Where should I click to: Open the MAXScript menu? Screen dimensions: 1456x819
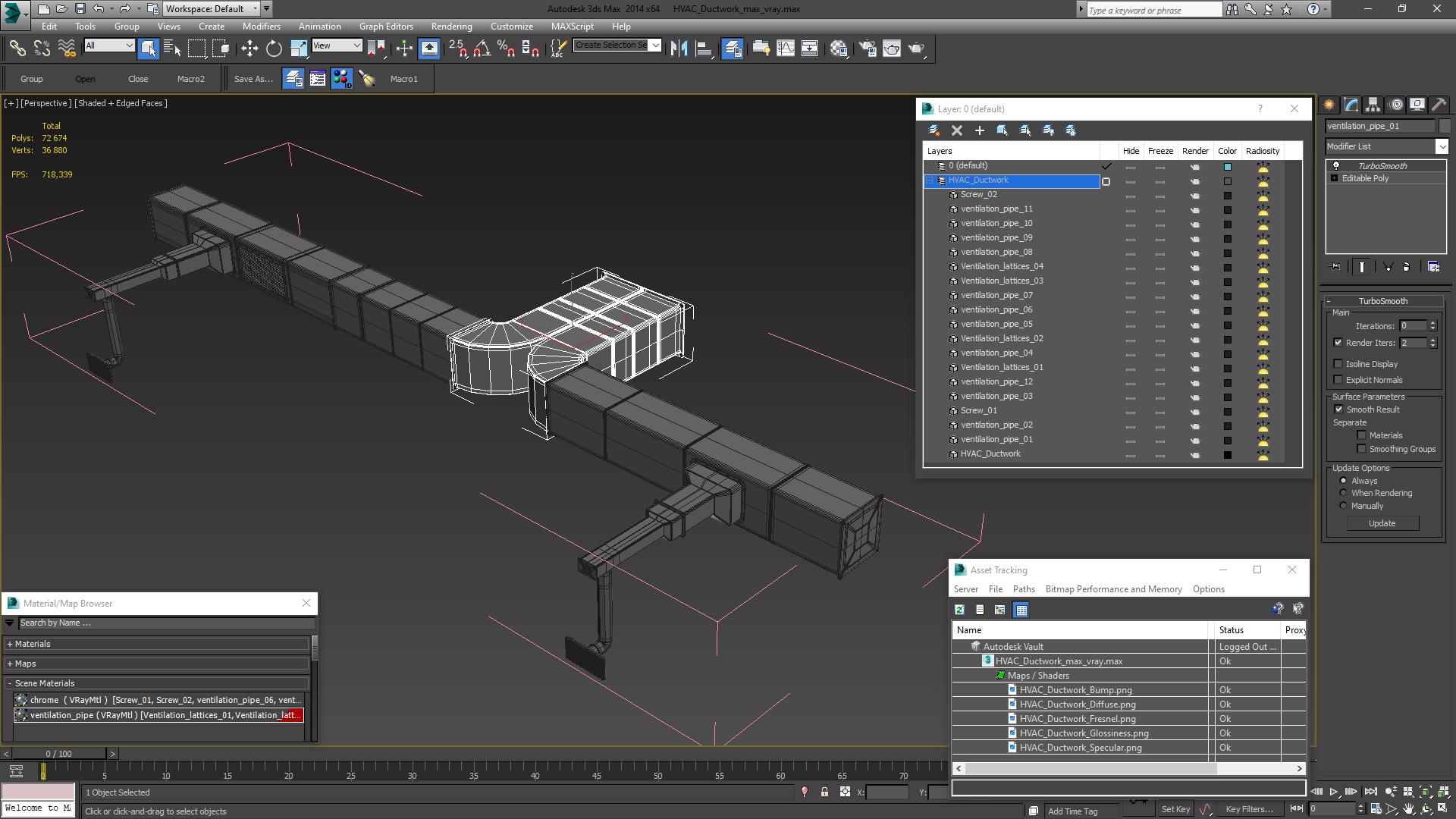pyautogui.click(x=572, y=26)
